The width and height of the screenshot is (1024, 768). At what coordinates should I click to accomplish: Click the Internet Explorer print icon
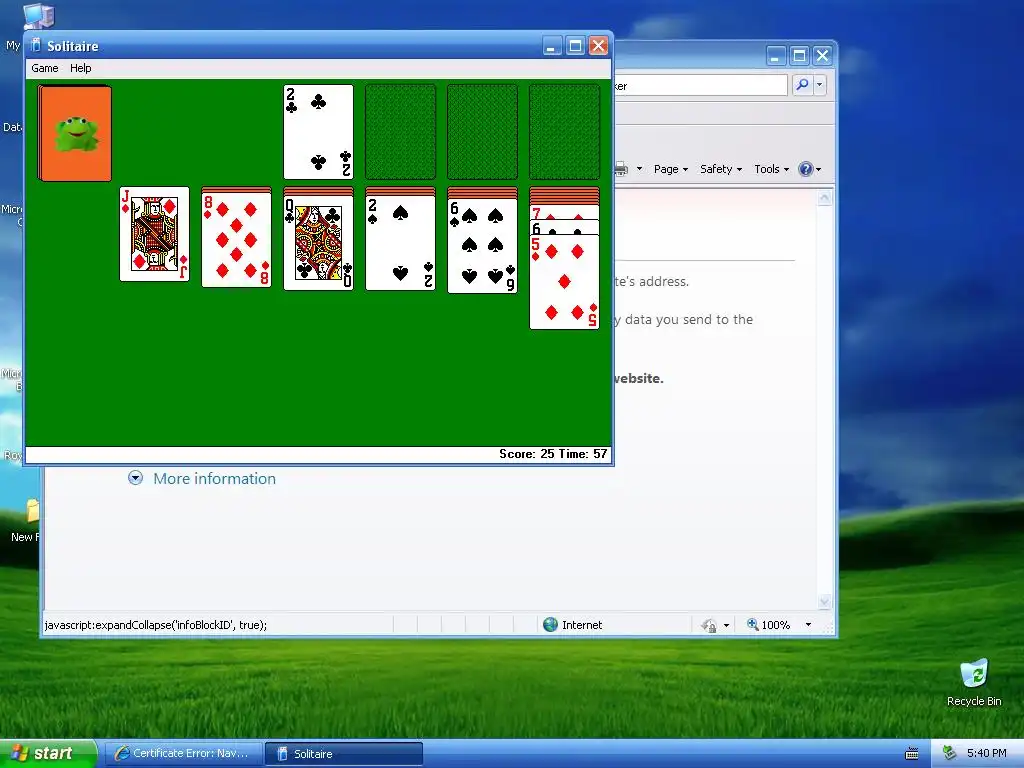point(620,169)
